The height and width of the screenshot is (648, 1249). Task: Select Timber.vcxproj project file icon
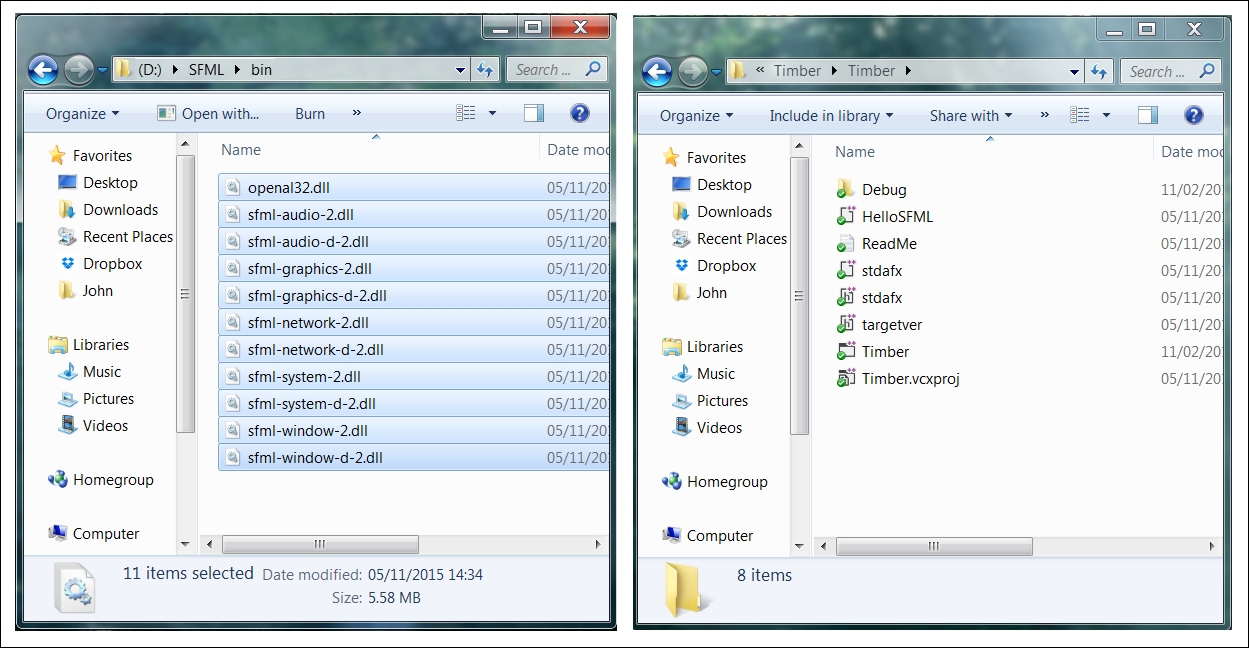845,378
